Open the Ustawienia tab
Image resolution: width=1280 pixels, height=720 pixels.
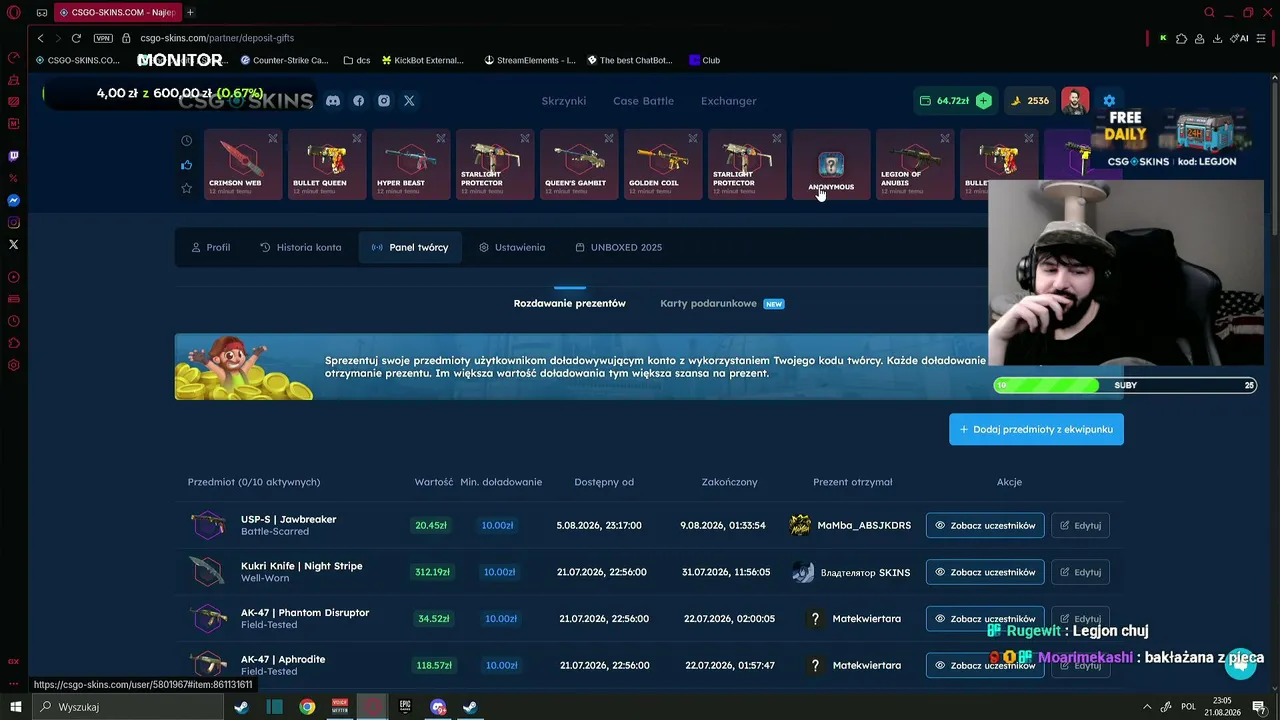512,247
